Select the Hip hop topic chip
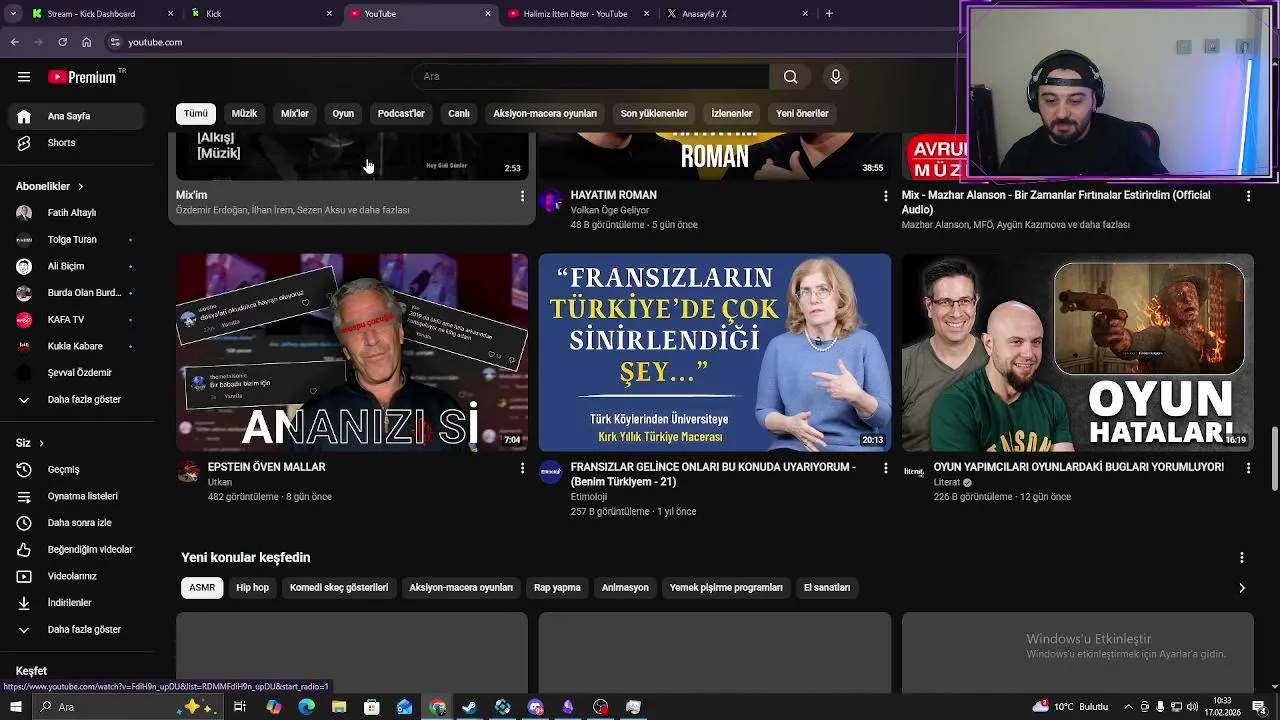Viewport: 1280px width, 720px height. point(253,588)
